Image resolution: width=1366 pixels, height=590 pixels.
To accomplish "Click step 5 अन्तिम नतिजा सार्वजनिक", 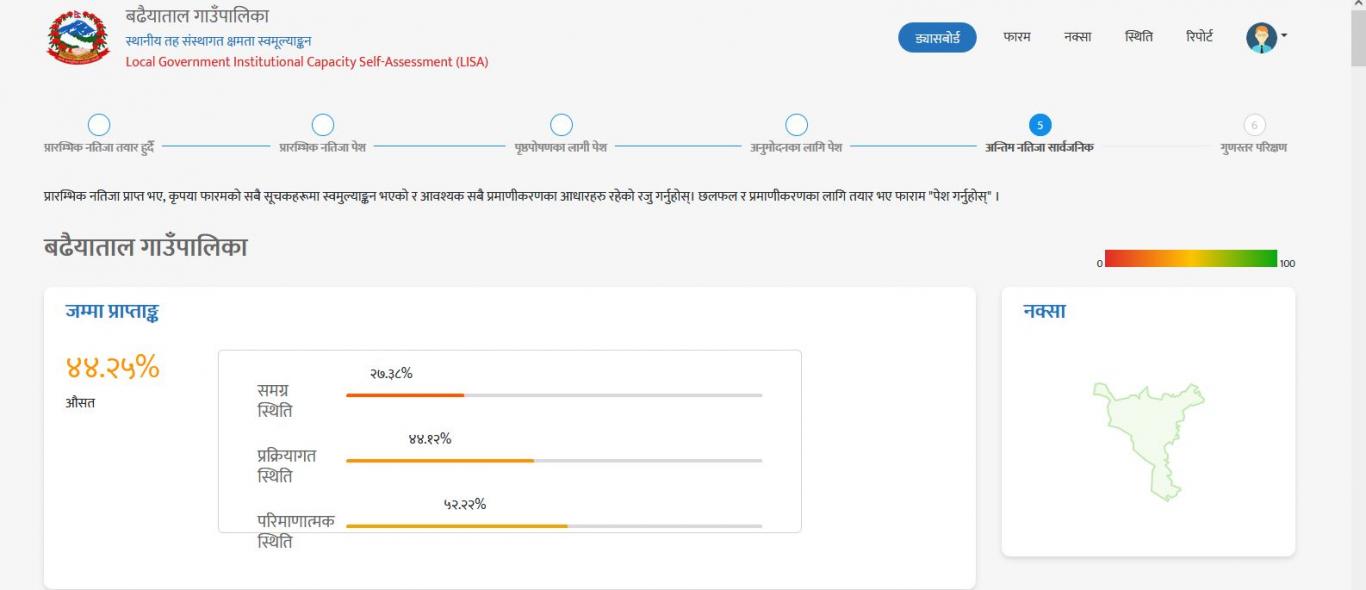I will point(1040,125).
